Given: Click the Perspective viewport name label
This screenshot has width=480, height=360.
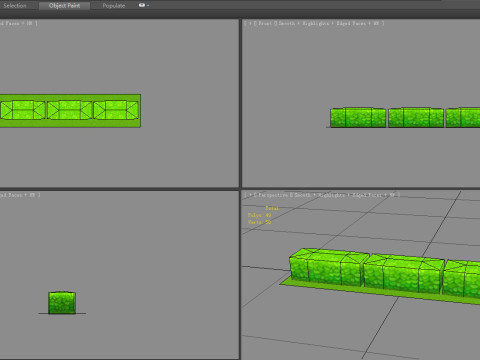Looking at the screenshot, I should pos(272,195).
